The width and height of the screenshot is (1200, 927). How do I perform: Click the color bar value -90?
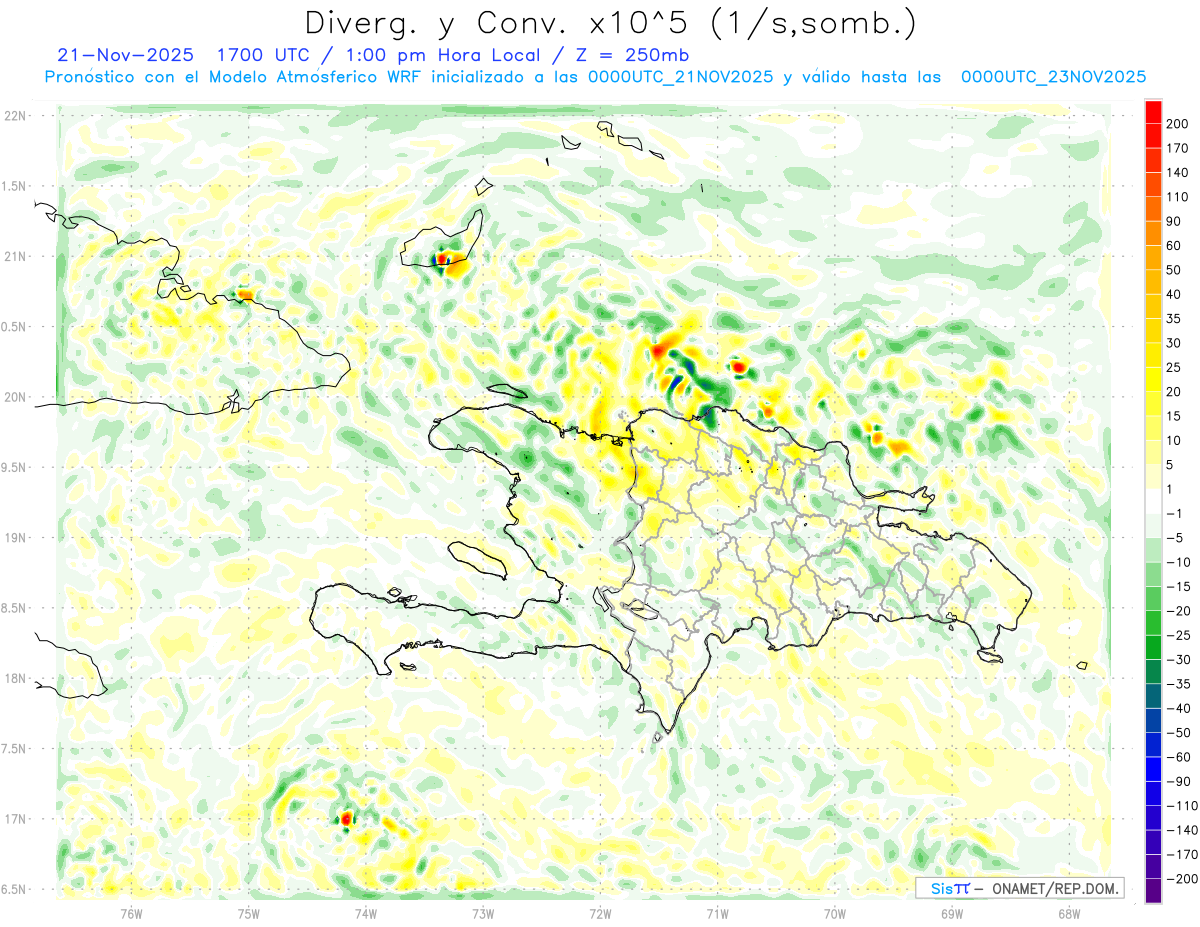pyautogui.click(x=1181, y=781)
